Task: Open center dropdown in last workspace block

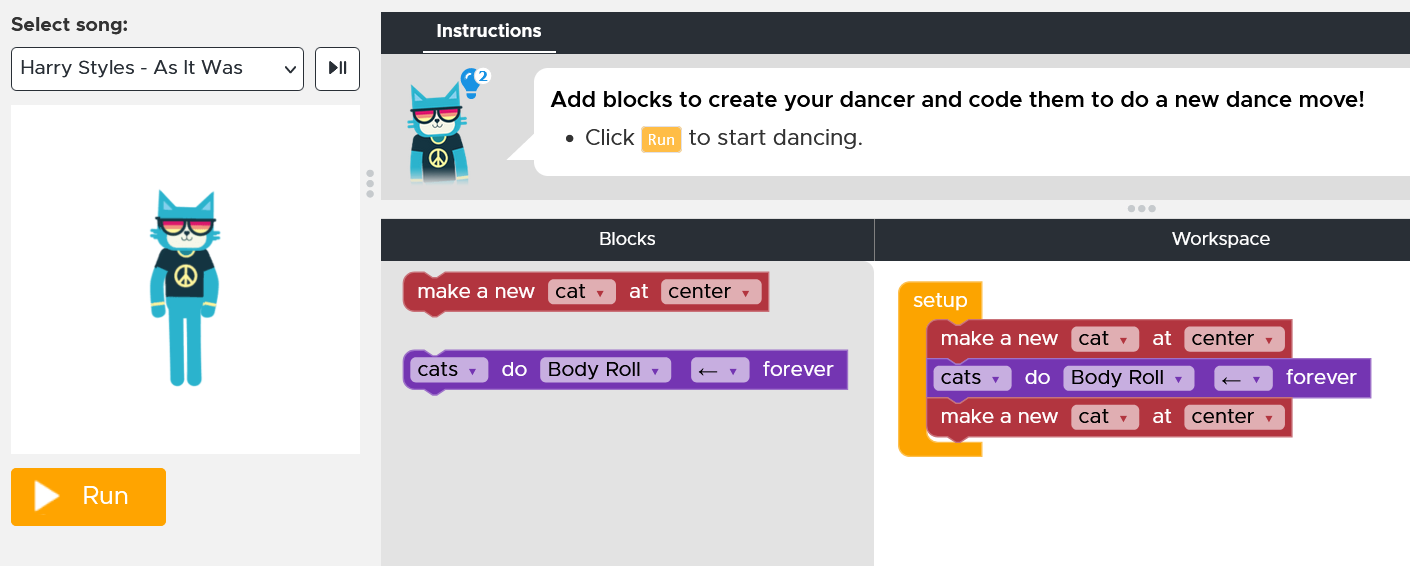Action: [1234, 416]
